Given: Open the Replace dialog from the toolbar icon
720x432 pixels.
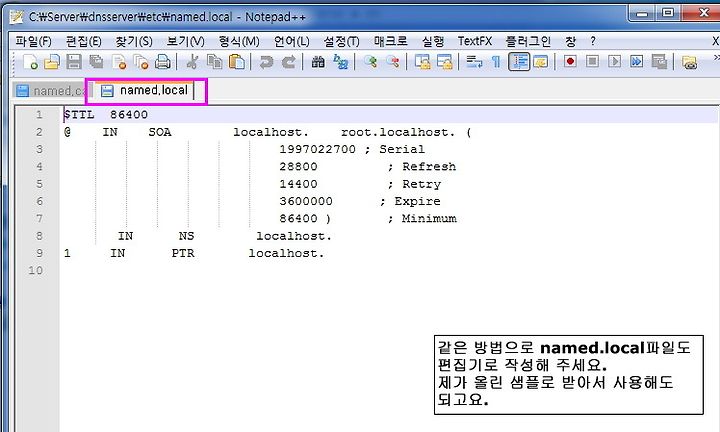Looking at the screenshot, I should click(340, 62).
